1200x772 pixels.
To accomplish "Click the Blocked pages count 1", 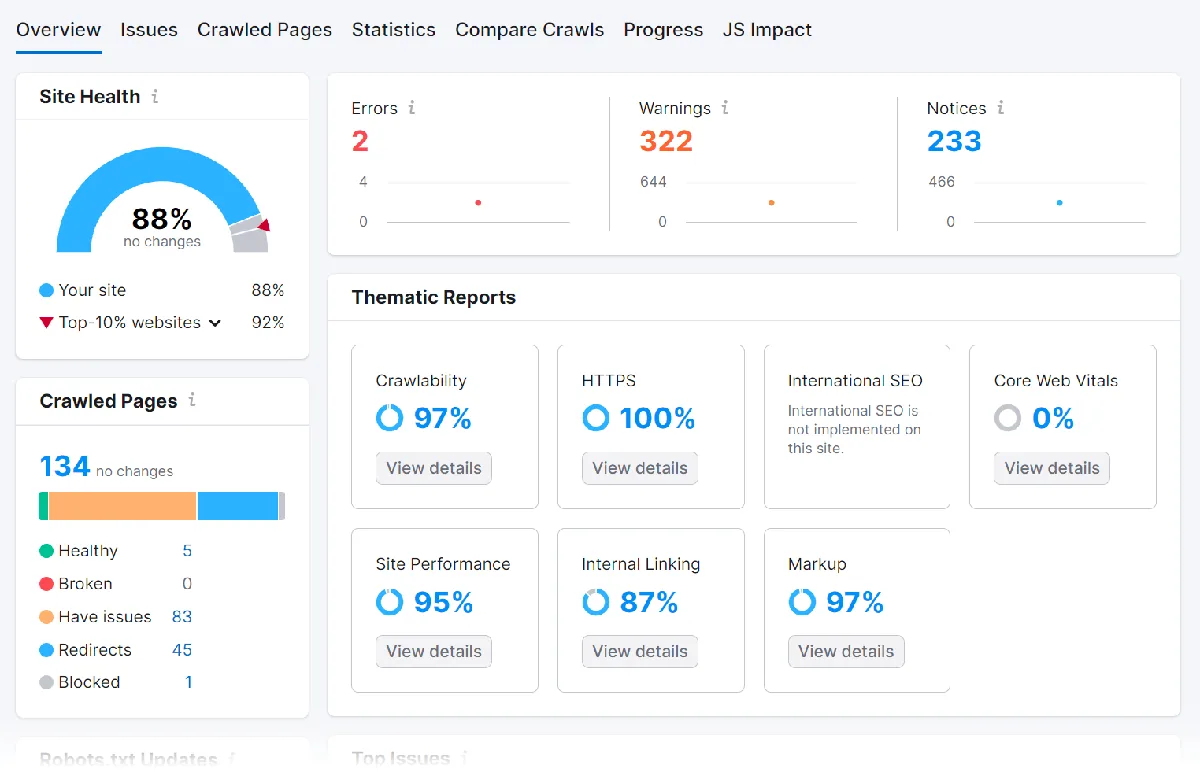I will [189, 682].
